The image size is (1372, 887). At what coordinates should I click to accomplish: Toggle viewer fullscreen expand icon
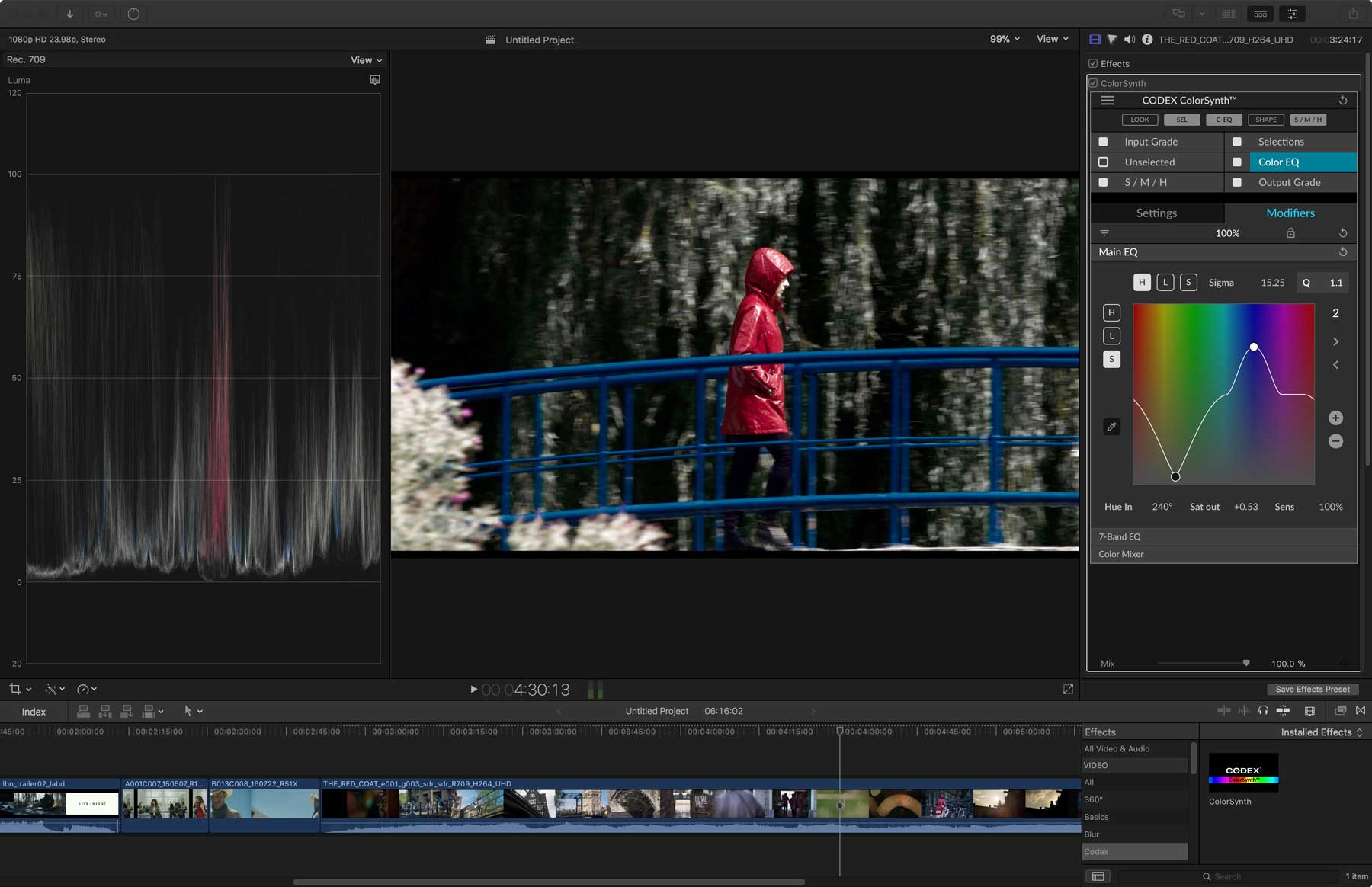[1068, 689]
